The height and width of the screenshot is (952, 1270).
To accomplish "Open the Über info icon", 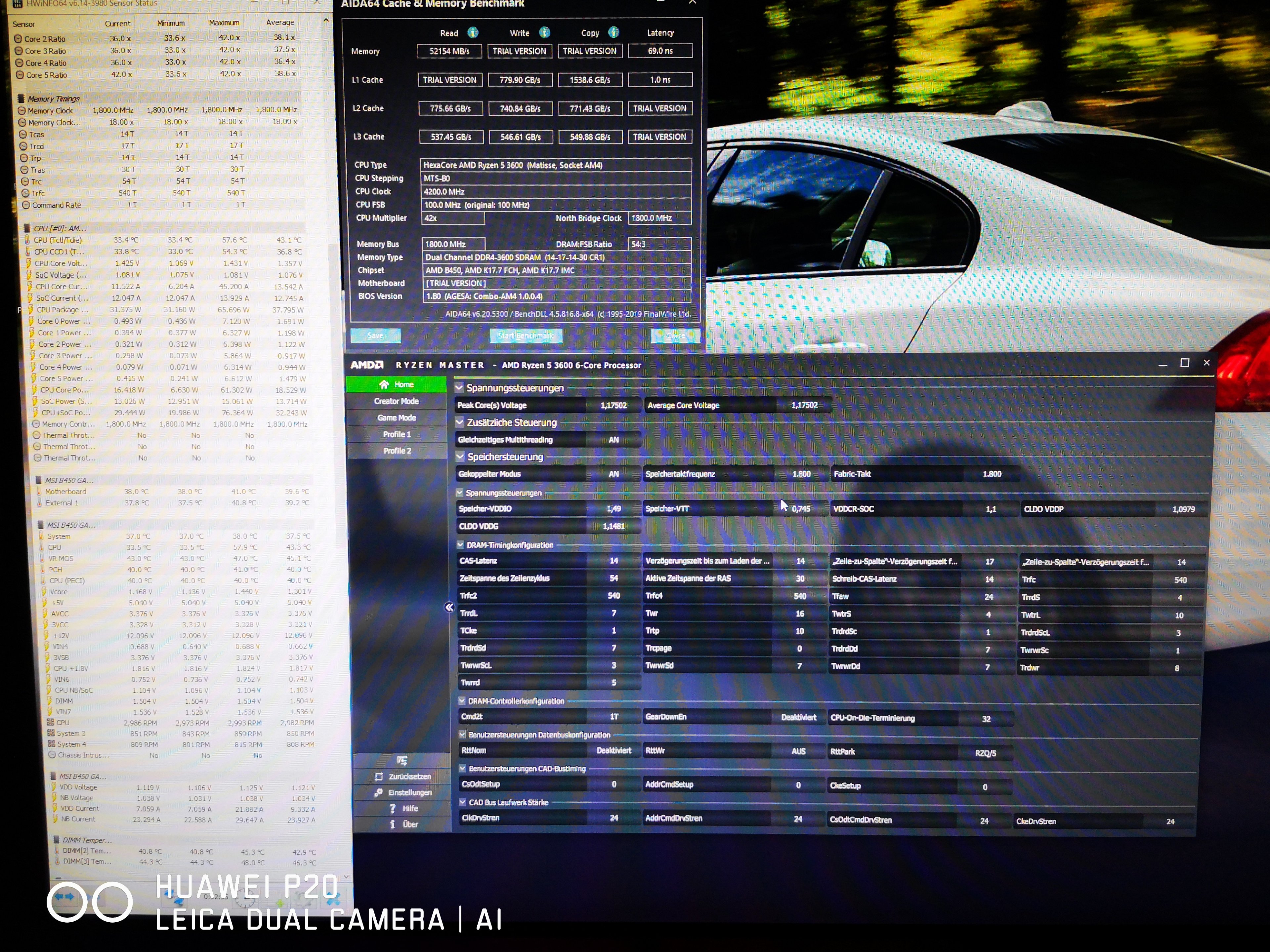I will pos(393,824).
